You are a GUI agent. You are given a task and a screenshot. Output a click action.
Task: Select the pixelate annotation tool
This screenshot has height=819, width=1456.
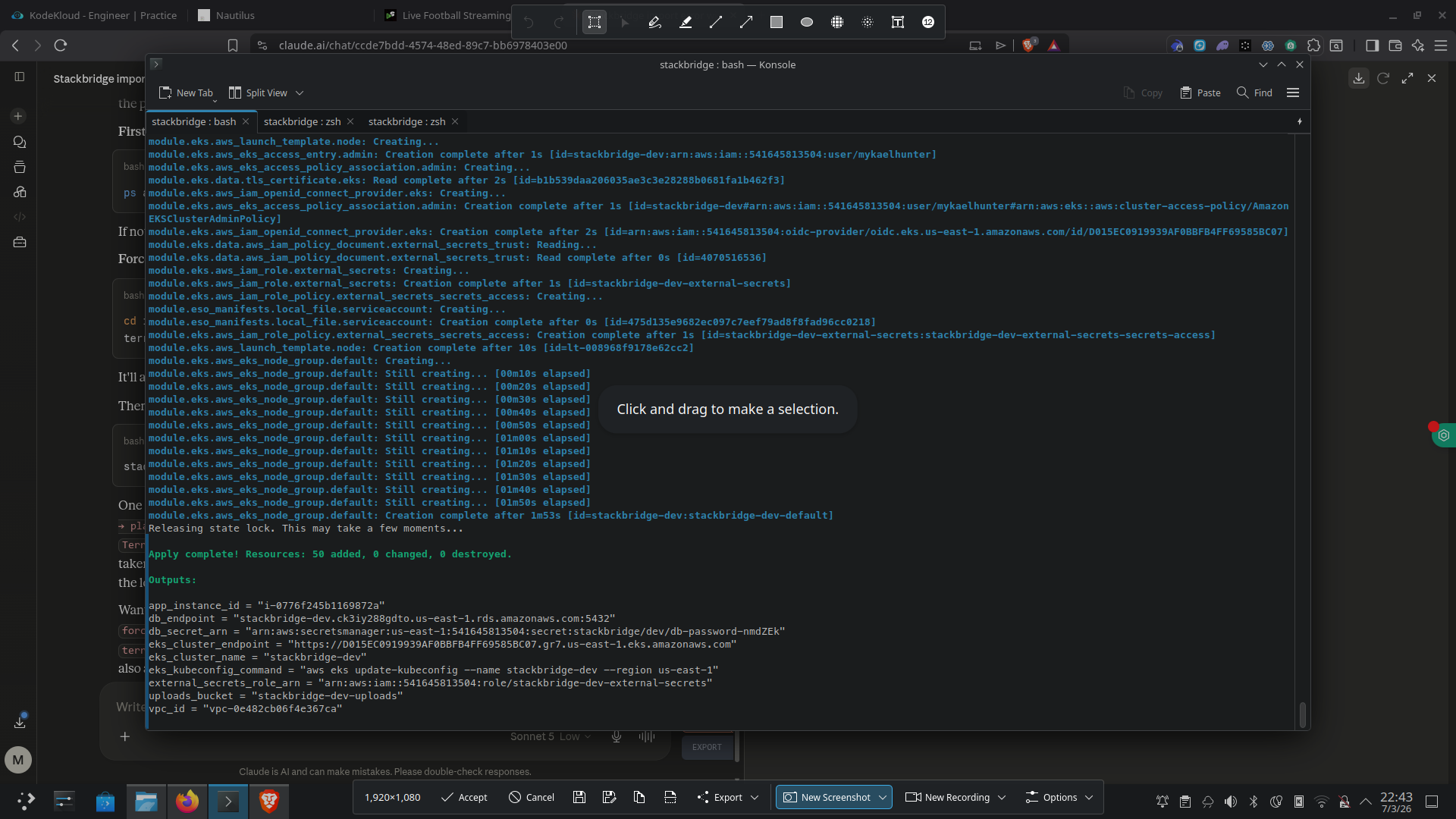pos(837,22)
